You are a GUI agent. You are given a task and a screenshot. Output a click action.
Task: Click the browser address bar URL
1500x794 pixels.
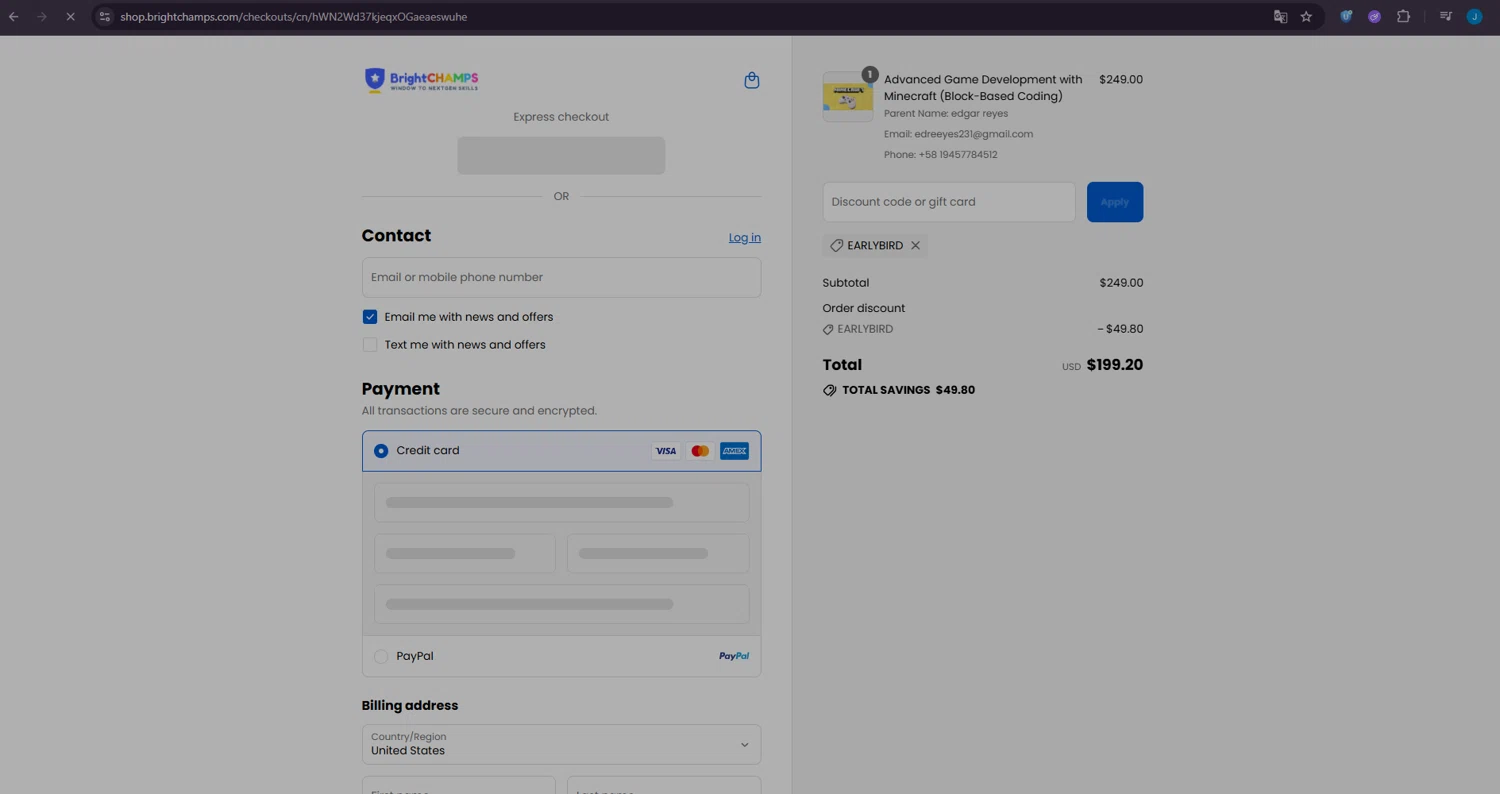coord(294,17)
